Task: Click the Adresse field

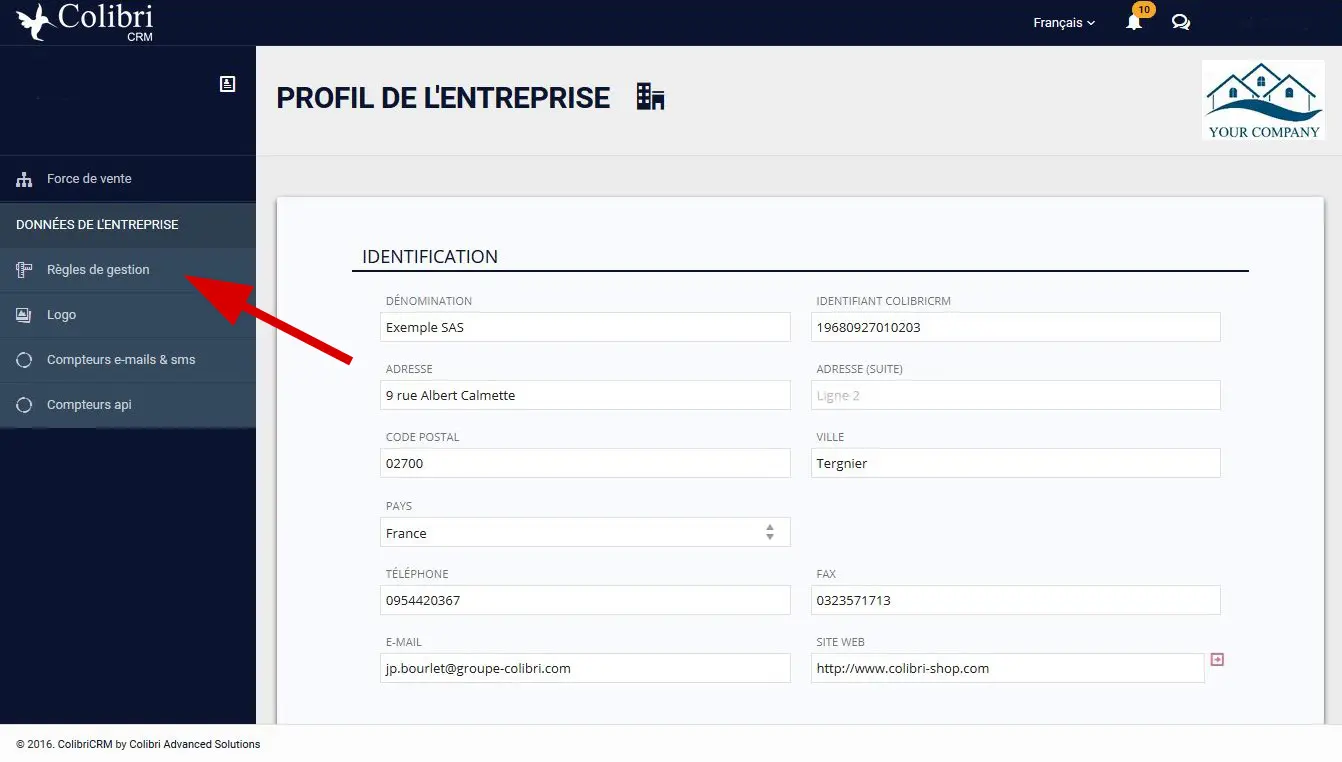Action: (585, 395)
